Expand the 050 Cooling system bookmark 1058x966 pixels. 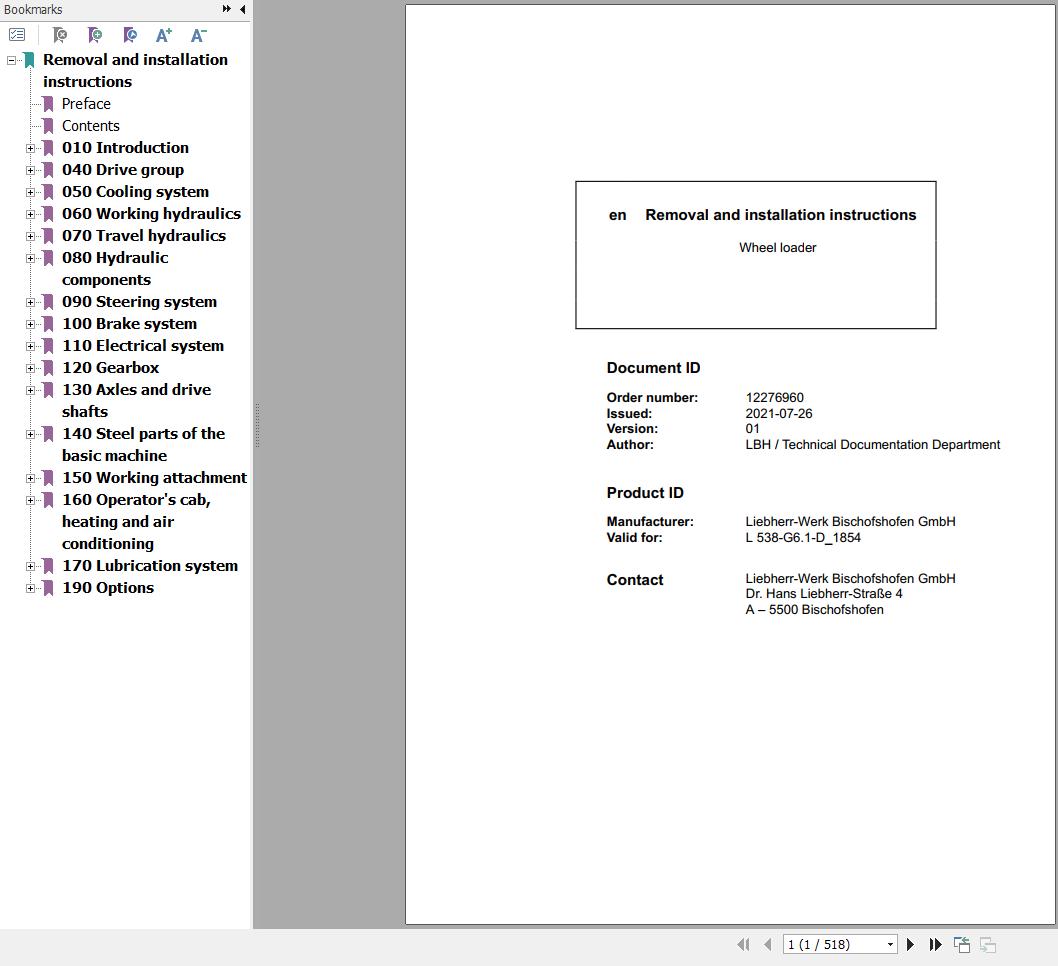[x=30, y=192]
